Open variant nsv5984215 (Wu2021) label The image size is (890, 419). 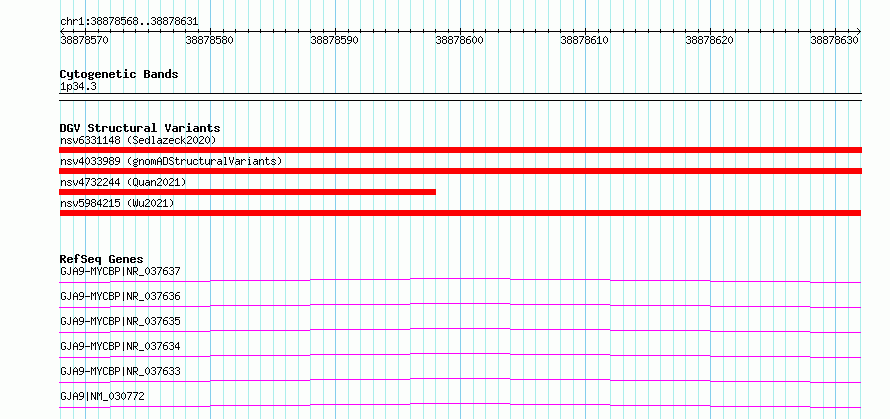pyautogui.click(x=117, y=203)
